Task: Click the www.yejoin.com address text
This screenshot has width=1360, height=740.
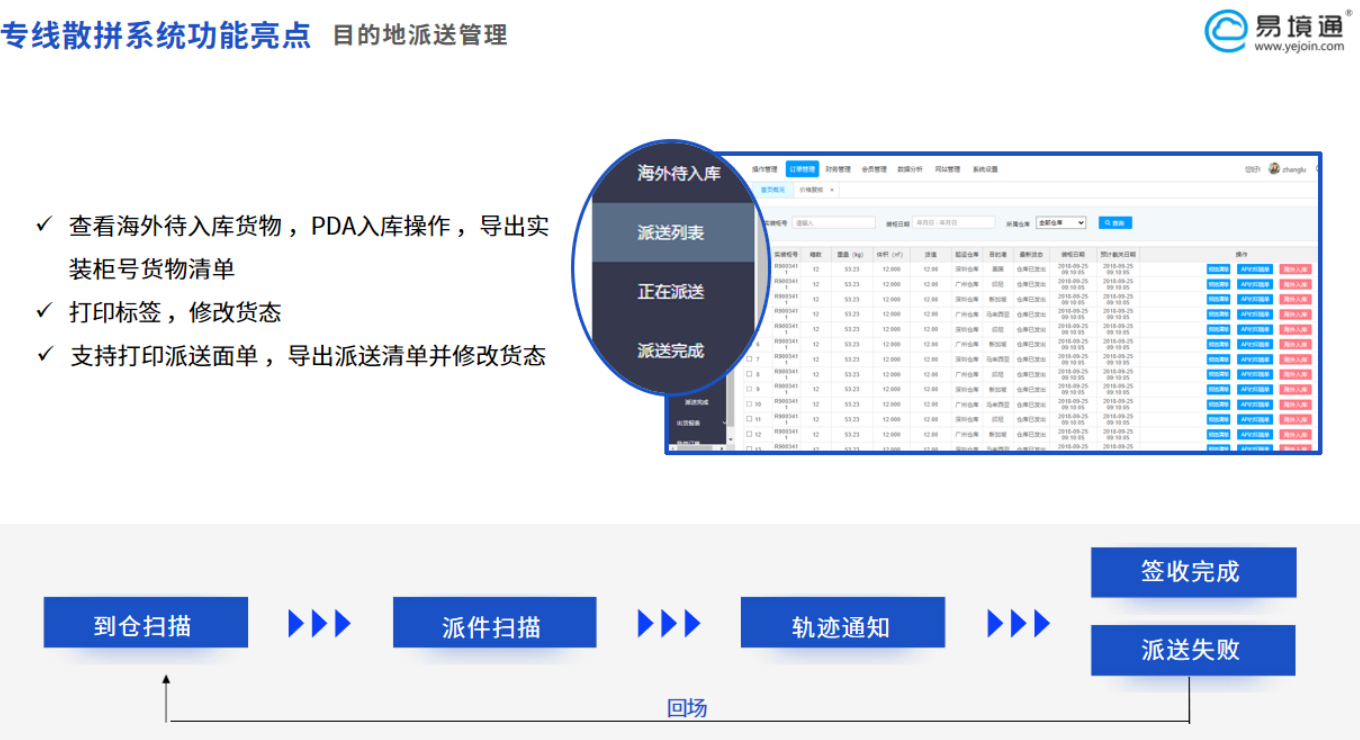Action: (x=1300, y=46)
